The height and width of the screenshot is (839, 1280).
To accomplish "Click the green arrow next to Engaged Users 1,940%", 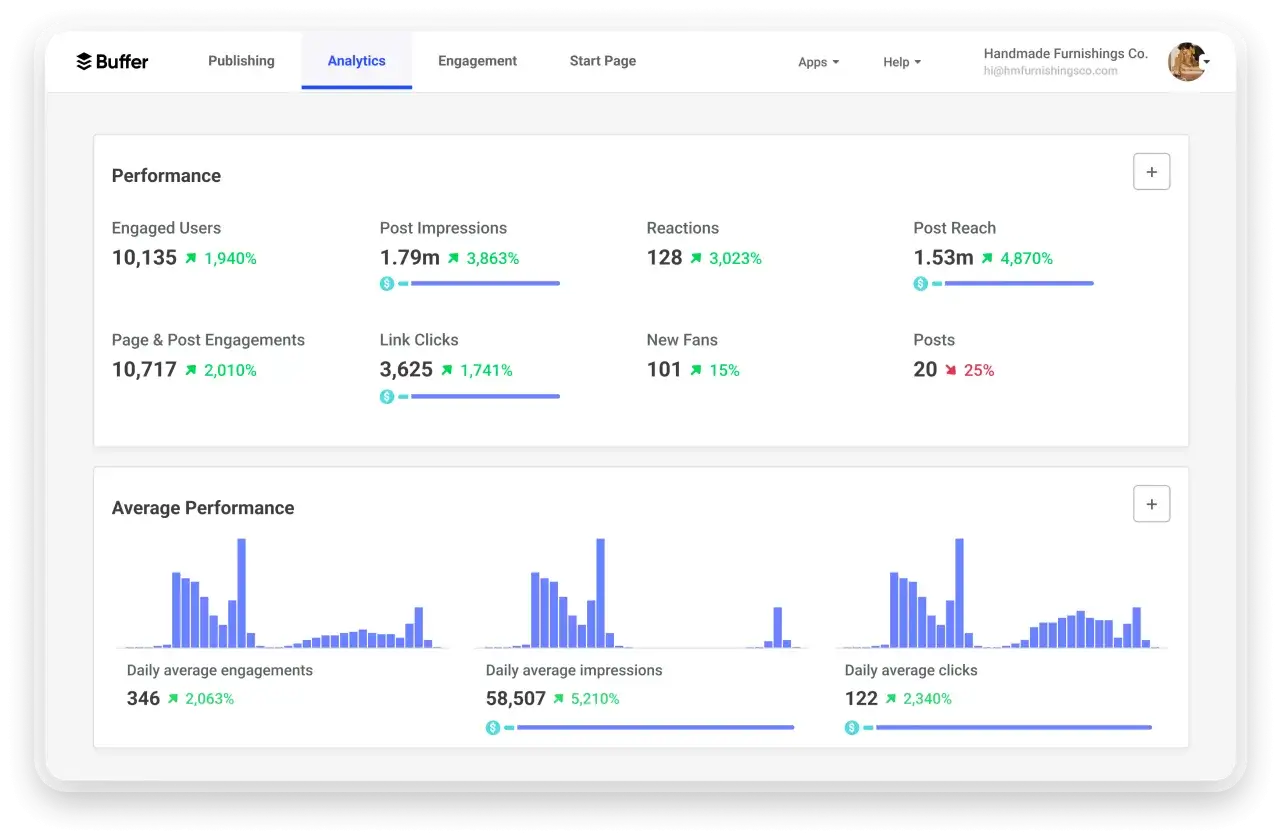I will coord(190,258).
